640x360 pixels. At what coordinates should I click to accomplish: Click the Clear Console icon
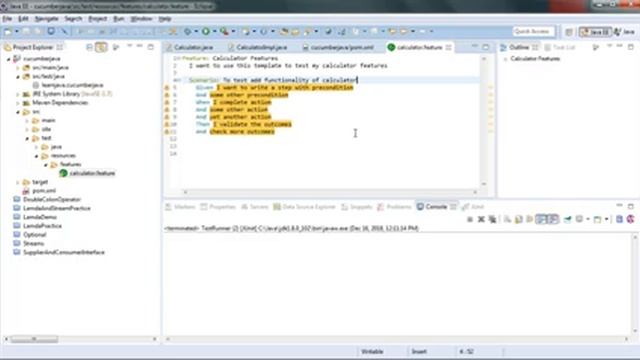click(507, 220)
